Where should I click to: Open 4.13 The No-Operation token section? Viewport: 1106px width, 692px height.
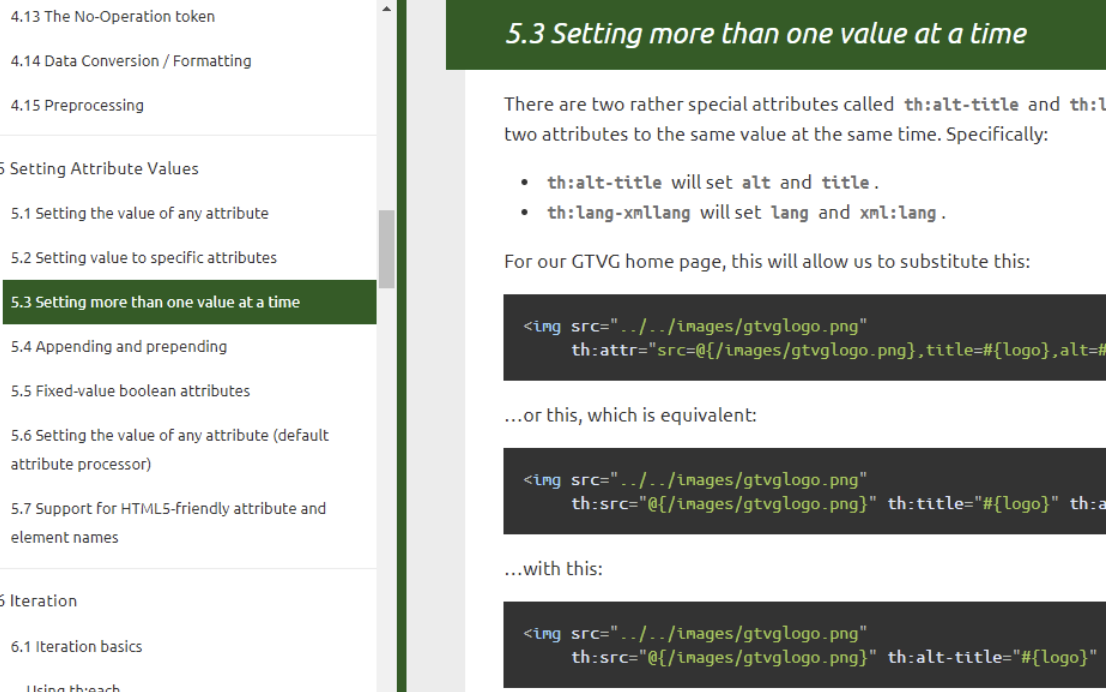113,16
